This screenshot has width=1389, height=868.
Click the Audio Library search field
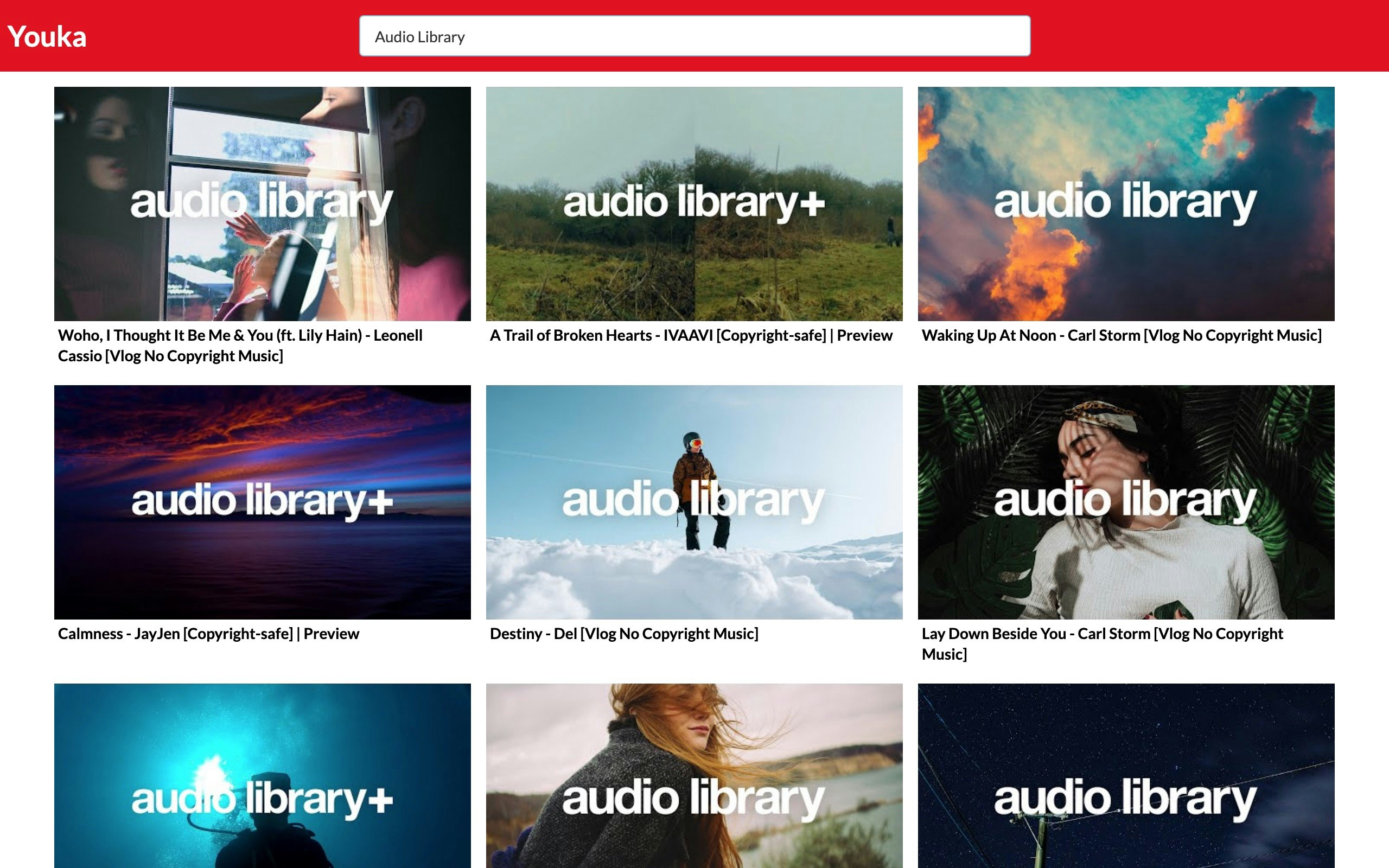(x=694, y=37)
